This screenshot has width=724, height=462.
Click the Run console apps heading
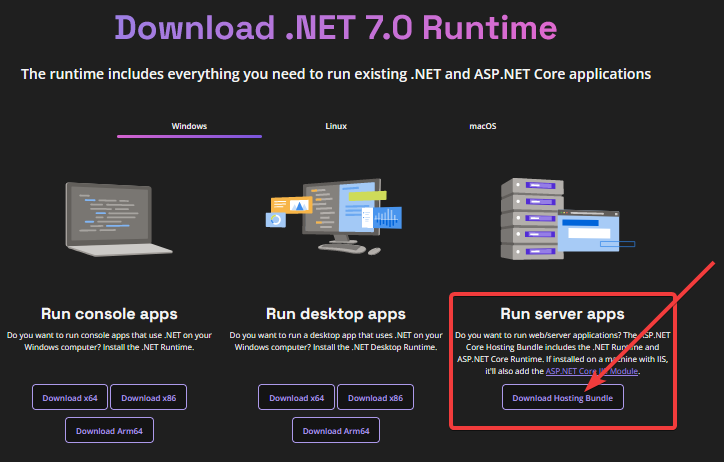[x=110, y=314]
